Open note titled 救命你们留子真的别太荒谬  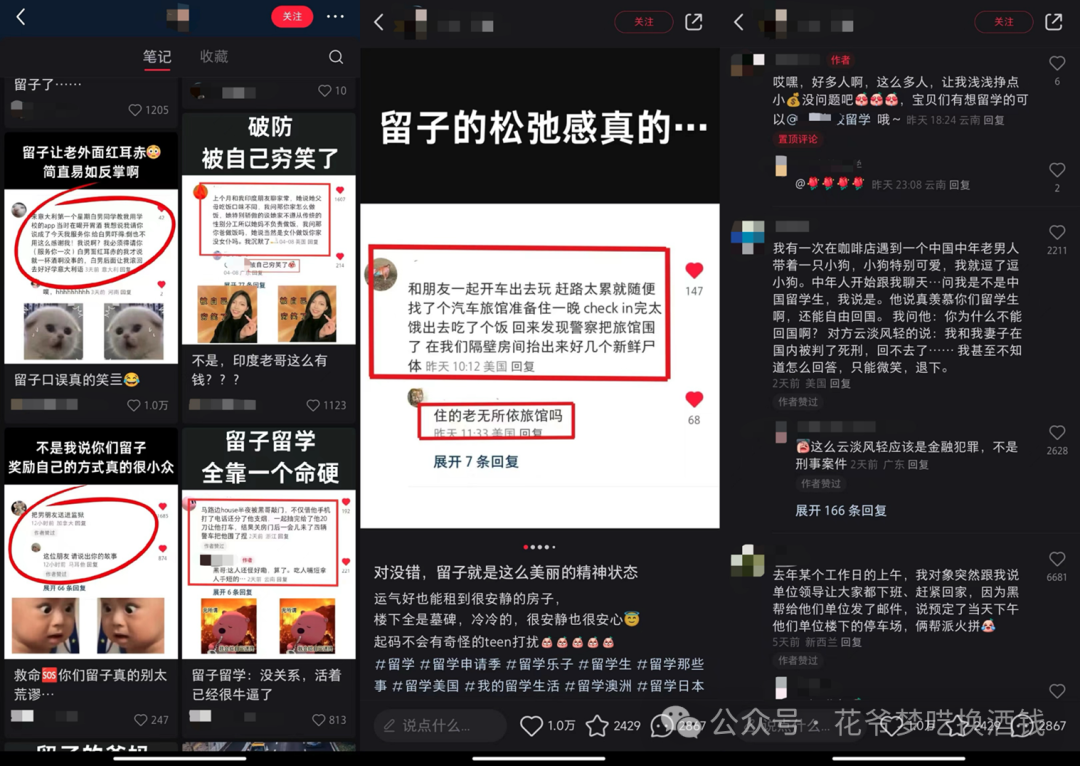point(90,684)
